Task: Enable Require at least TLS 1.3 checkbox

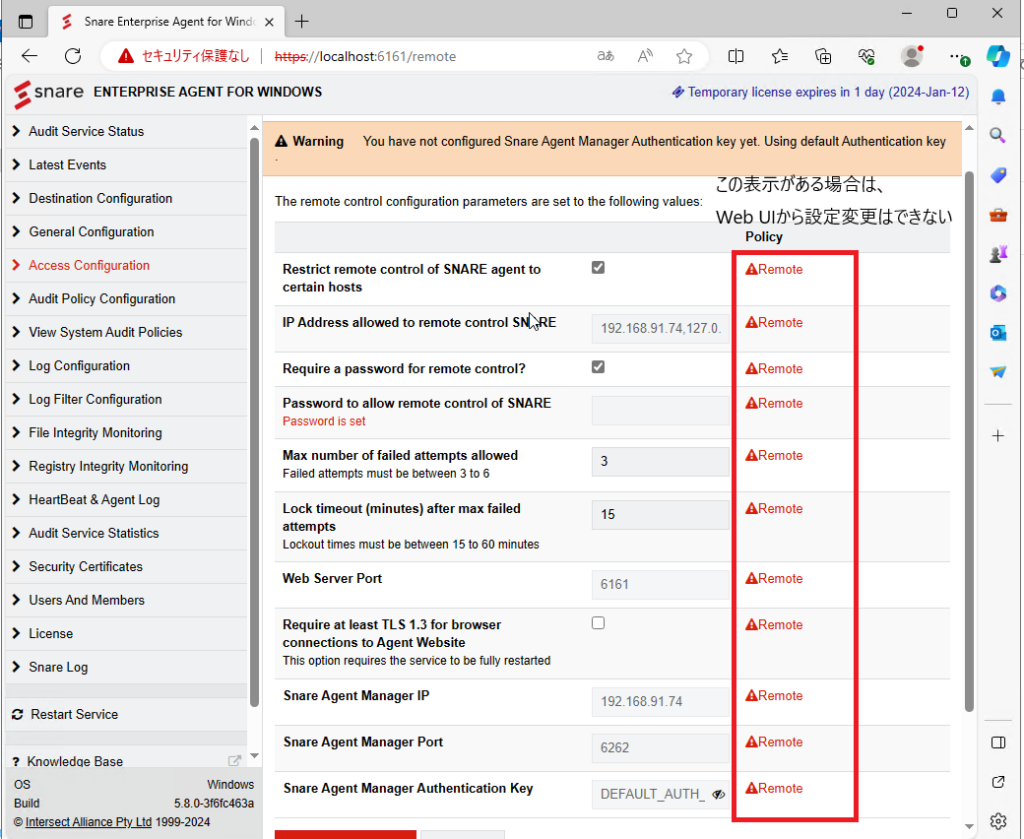Action: [x=598, y=623]
